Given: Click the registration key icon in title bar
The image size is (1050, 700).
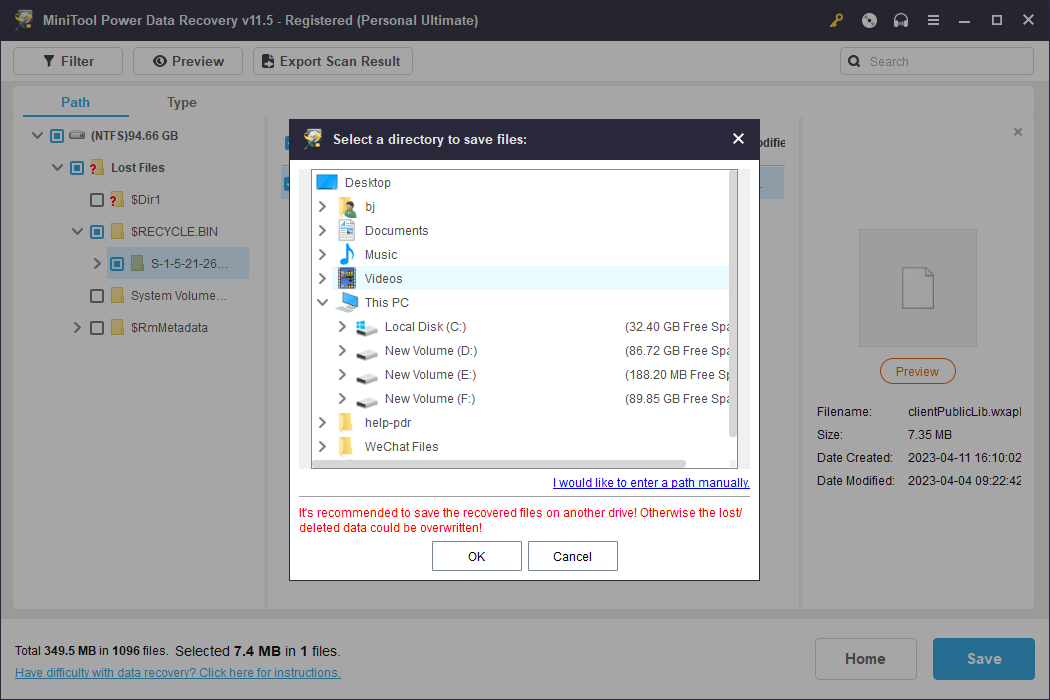Looking at the screenshot, I should pyautogui.click(x=836, y=20).
